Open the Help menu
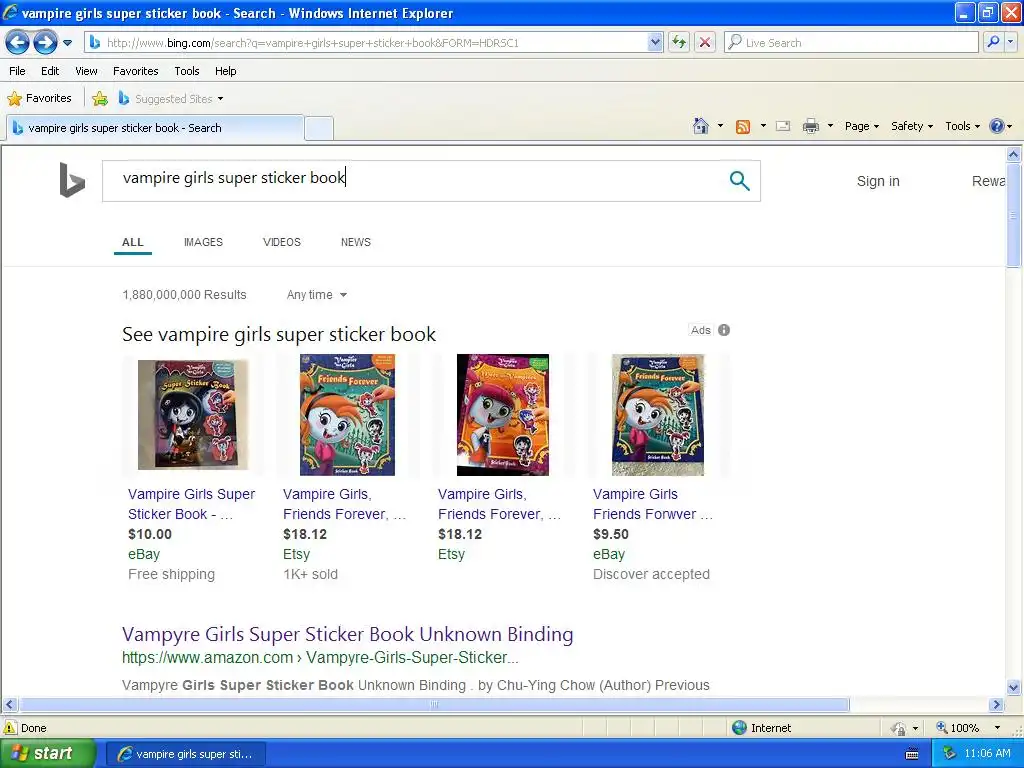This screenshot has width=1024, height=768. [x=225, y=71]
